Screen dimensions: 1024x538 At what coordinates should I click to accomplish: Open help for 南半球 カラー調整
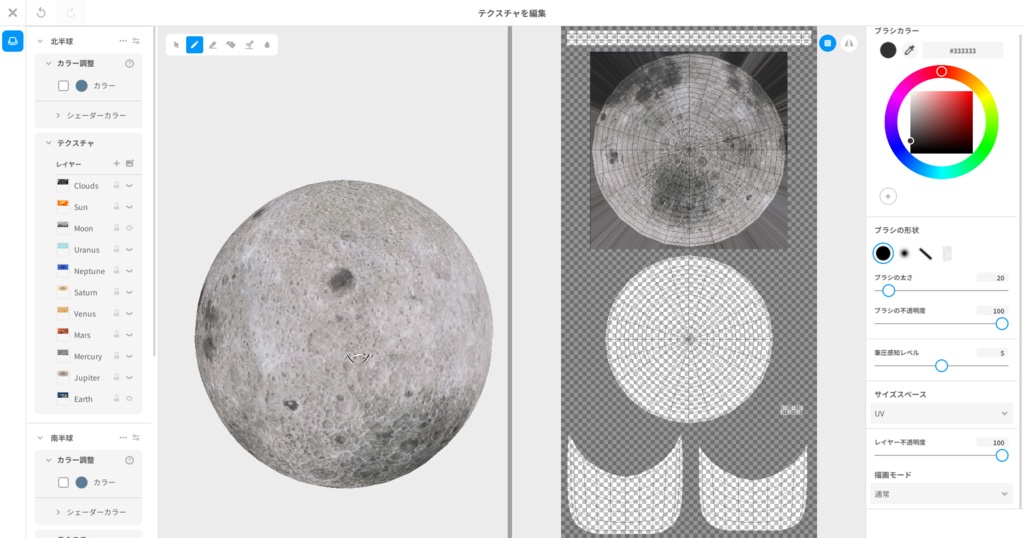pos(129,460)
